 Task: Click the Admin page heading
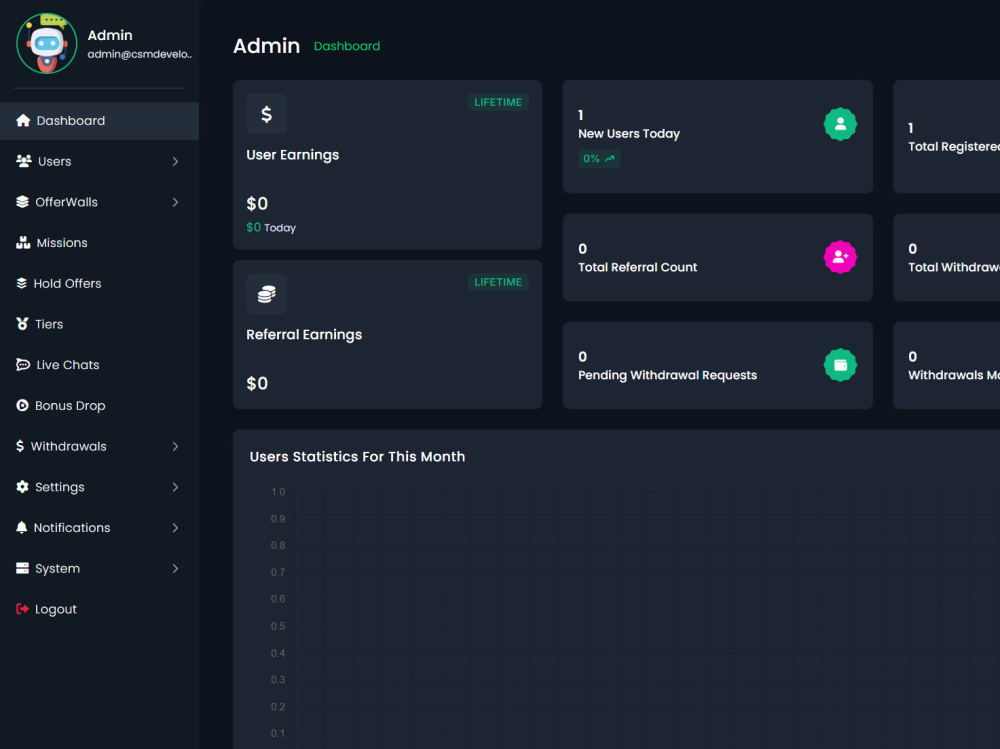[267, 46]
